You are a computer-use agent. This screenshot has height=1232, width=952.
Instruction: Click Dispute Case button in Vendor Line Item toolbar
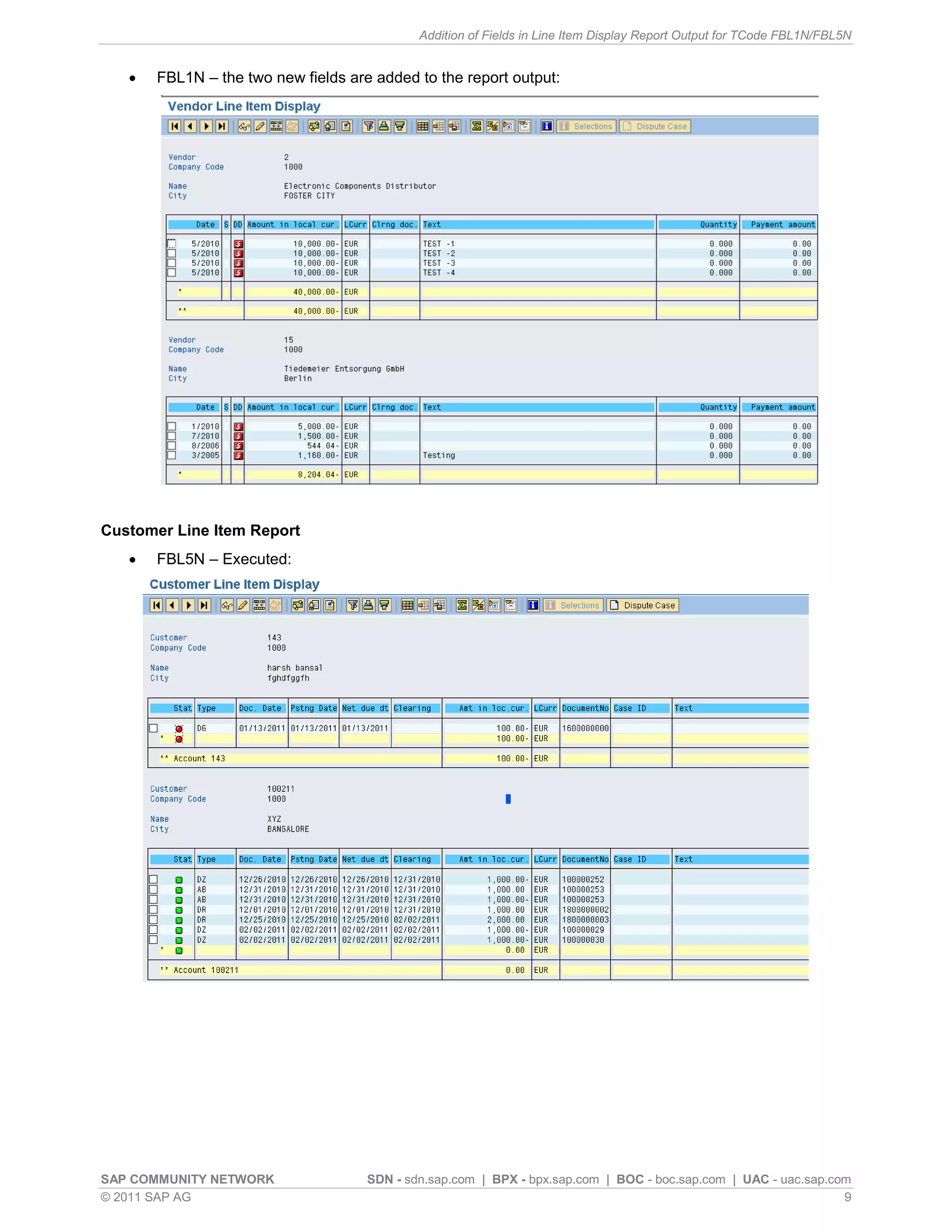pyautogui.click(x=655, y=126)
